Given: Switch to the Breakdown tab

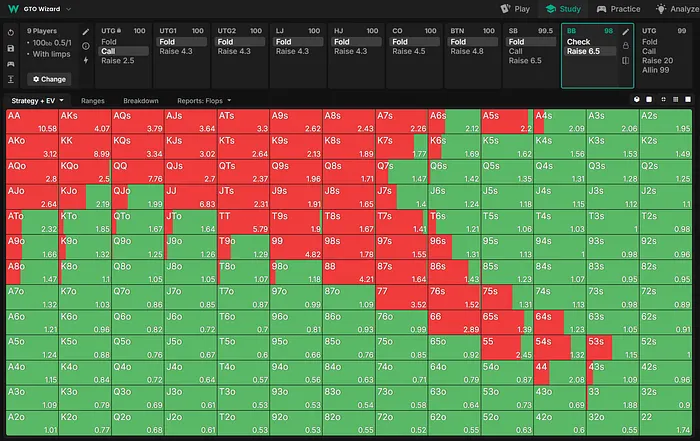Looking at the screenshot, I should [140, 101].
